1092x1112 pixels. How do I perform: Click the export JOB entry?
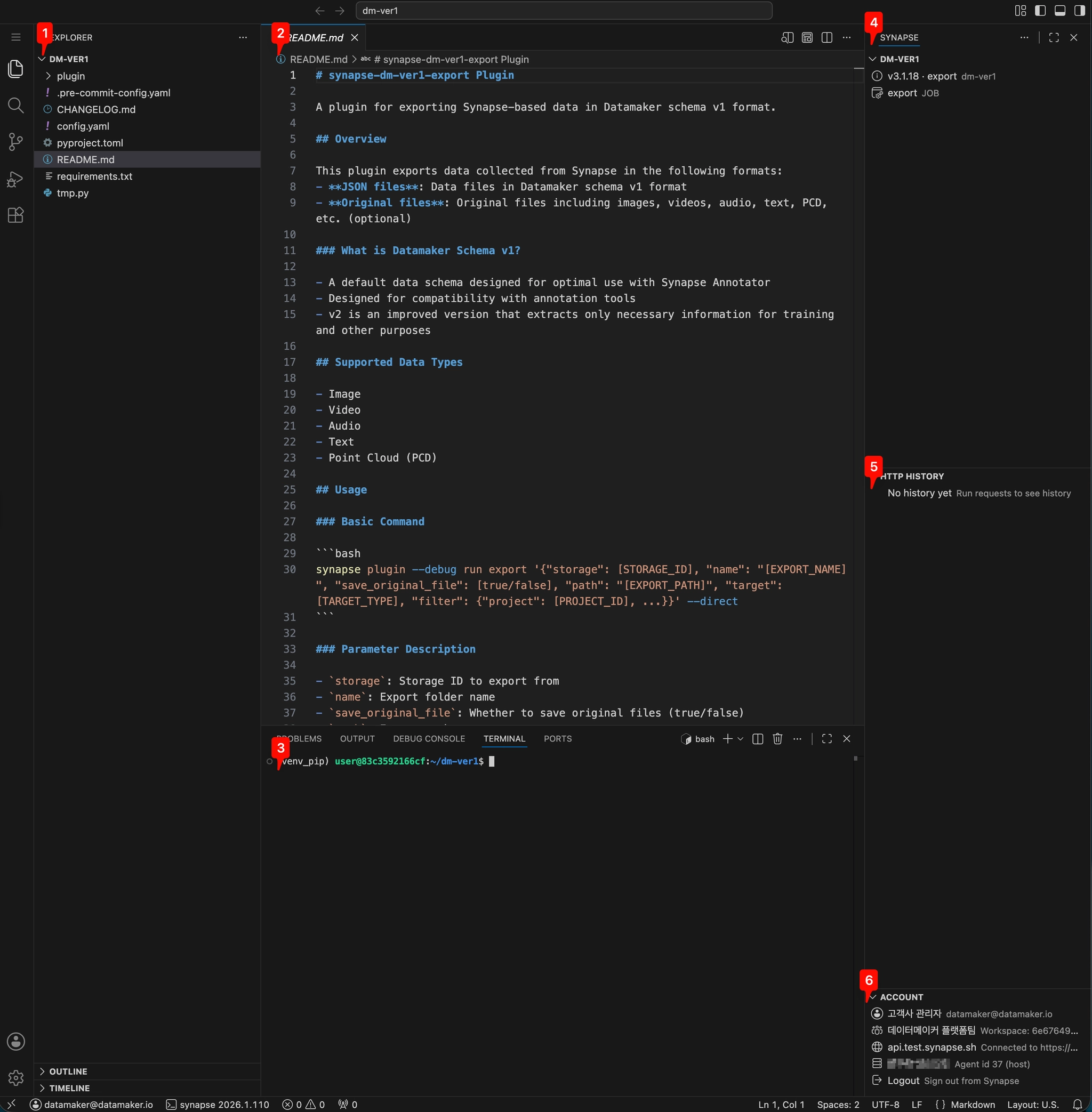[977, 93]
